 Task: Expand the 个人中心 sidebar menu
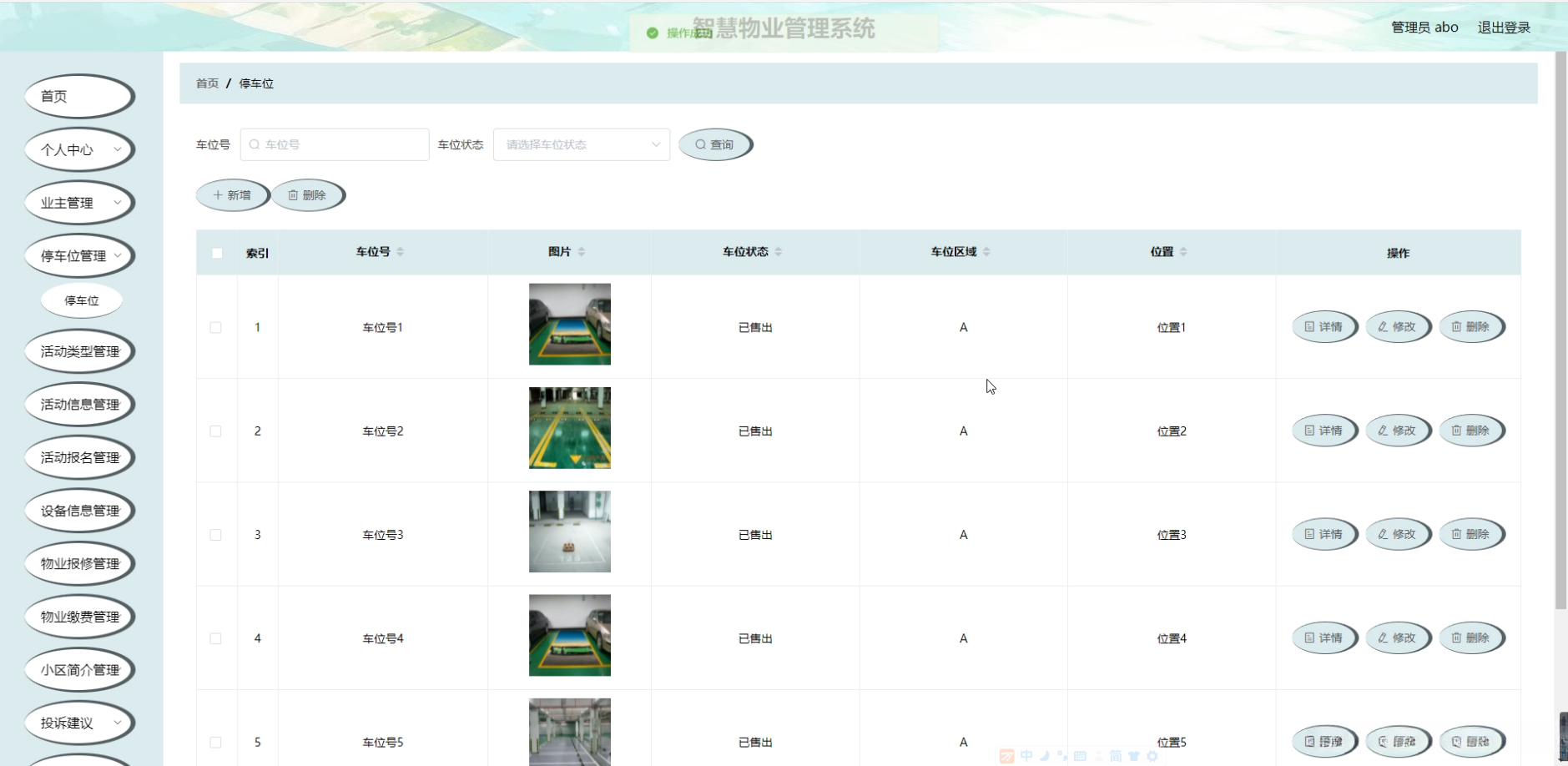click(x=80, y=150)
